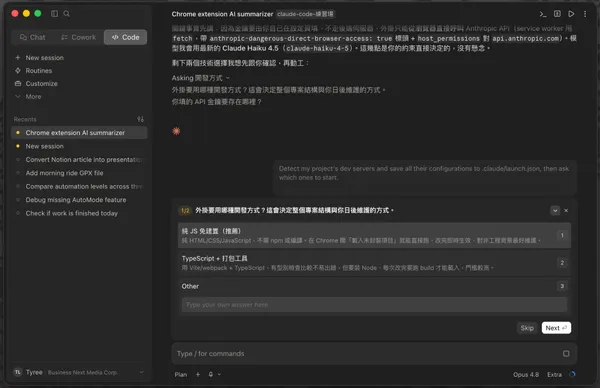Select the 純 JS 免建置 option
This screenshot has width=600, height=388.
point(374,235)
